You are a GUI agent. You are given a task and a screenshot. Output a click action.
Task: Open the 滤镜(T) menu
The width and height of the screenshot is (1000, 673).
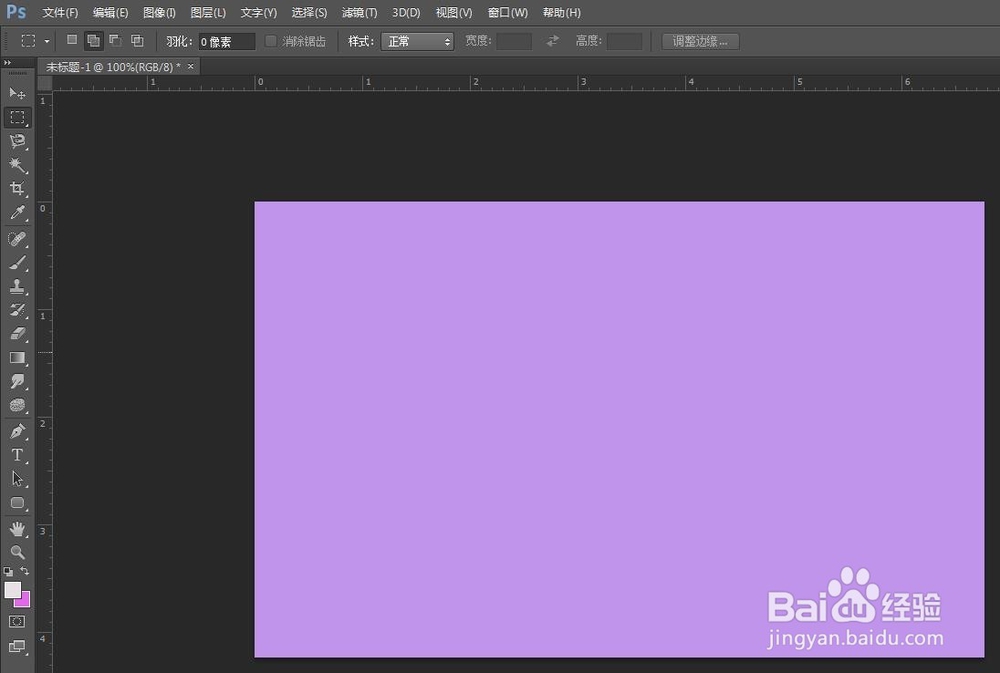click(360, 13)
